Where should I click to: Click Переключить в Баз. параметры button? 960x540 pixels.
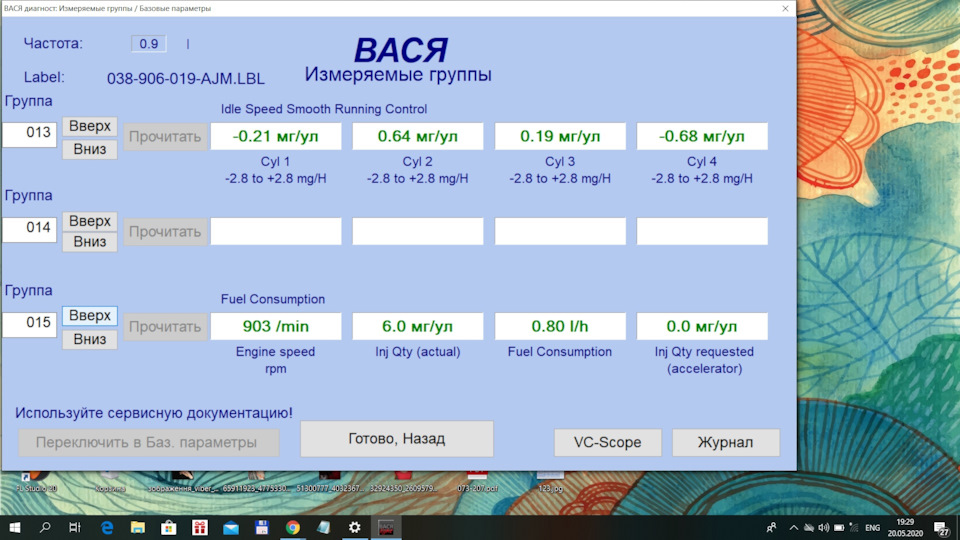[x=148, y=442]
